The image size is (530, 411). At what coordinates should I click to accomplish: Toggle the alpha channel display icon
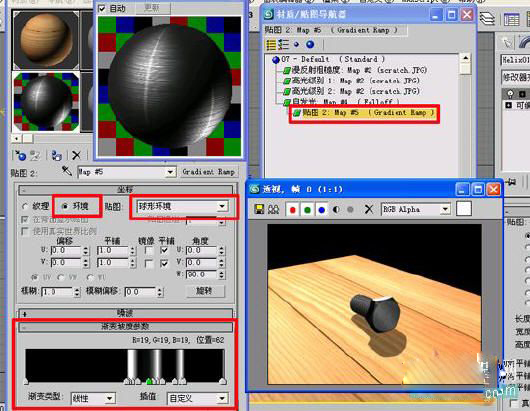tap(336, 210)
